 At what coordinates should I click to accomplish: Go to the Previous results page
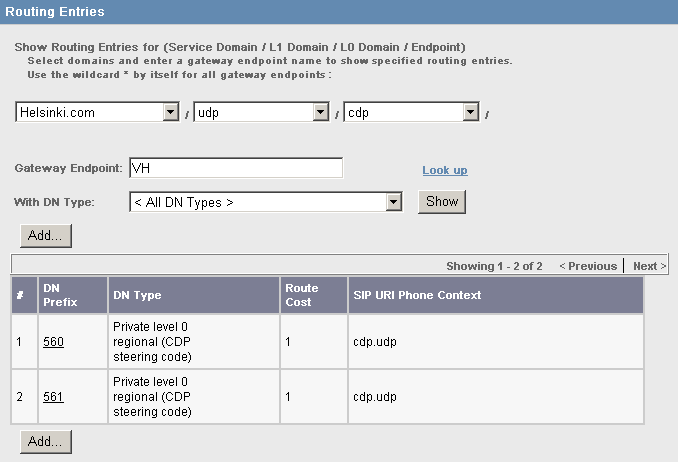[x=588, y=266]
